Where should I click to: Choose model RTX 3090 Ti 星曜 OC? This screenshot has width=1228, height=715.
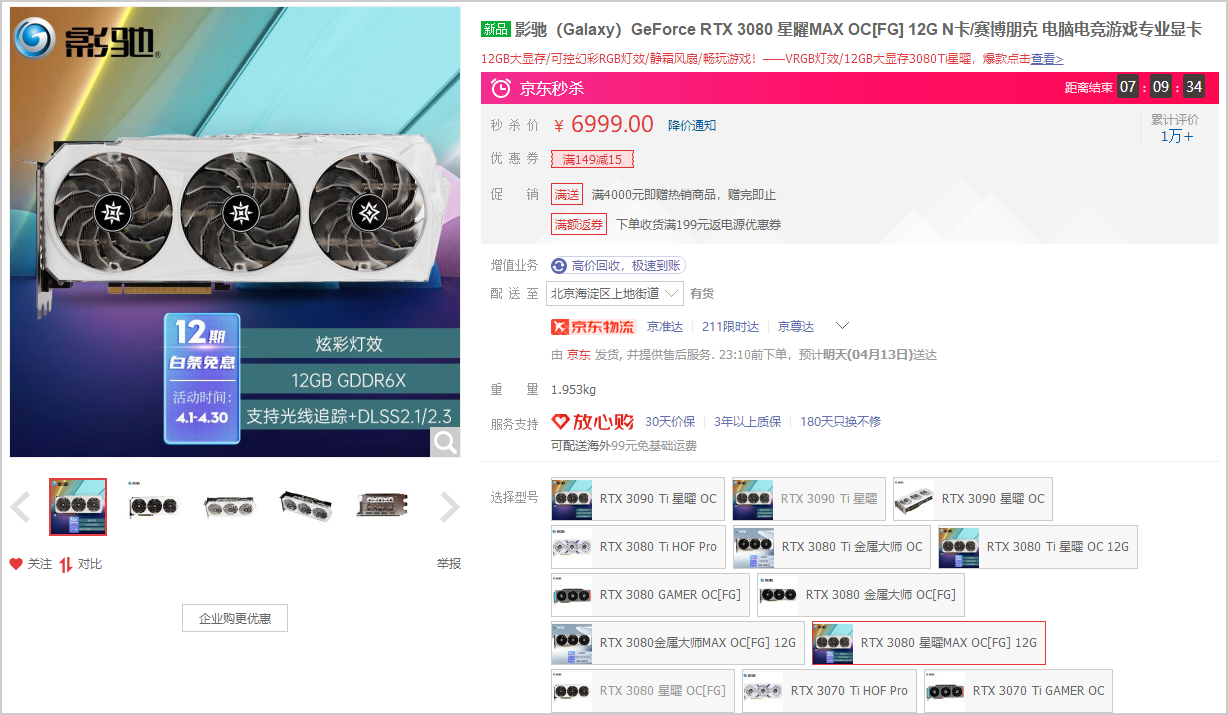tap(638, 499)
